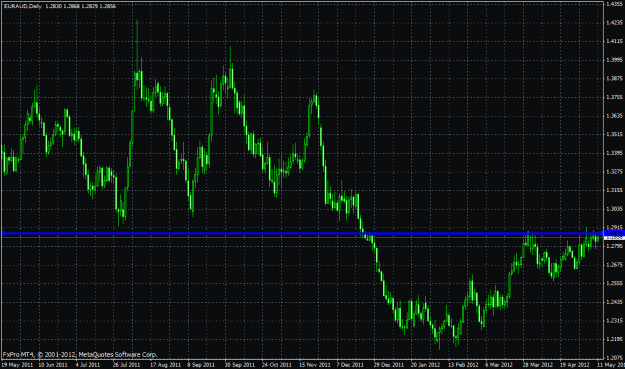Click the 1.3035 price level label
Viewport: 625px width, 369px height.
[x=614, y=209]
